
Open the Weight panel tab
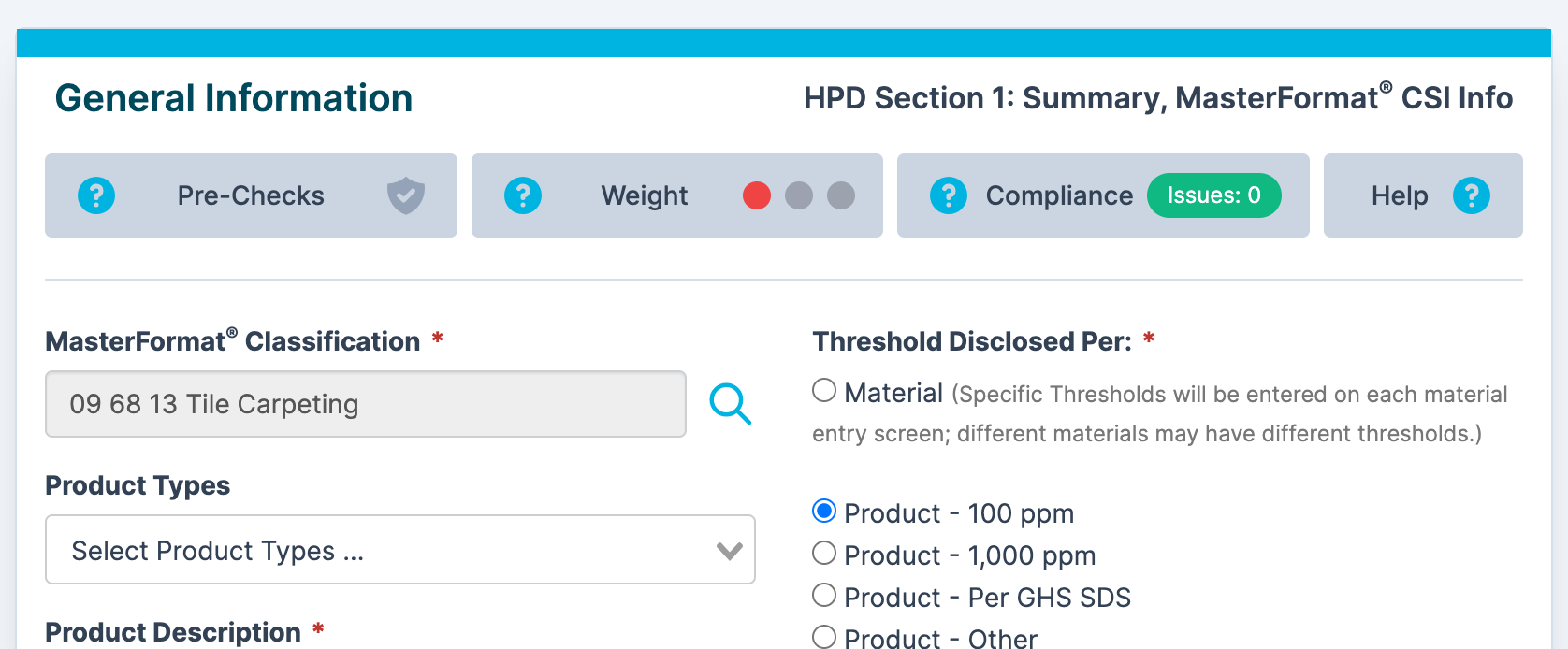(645, 195)
